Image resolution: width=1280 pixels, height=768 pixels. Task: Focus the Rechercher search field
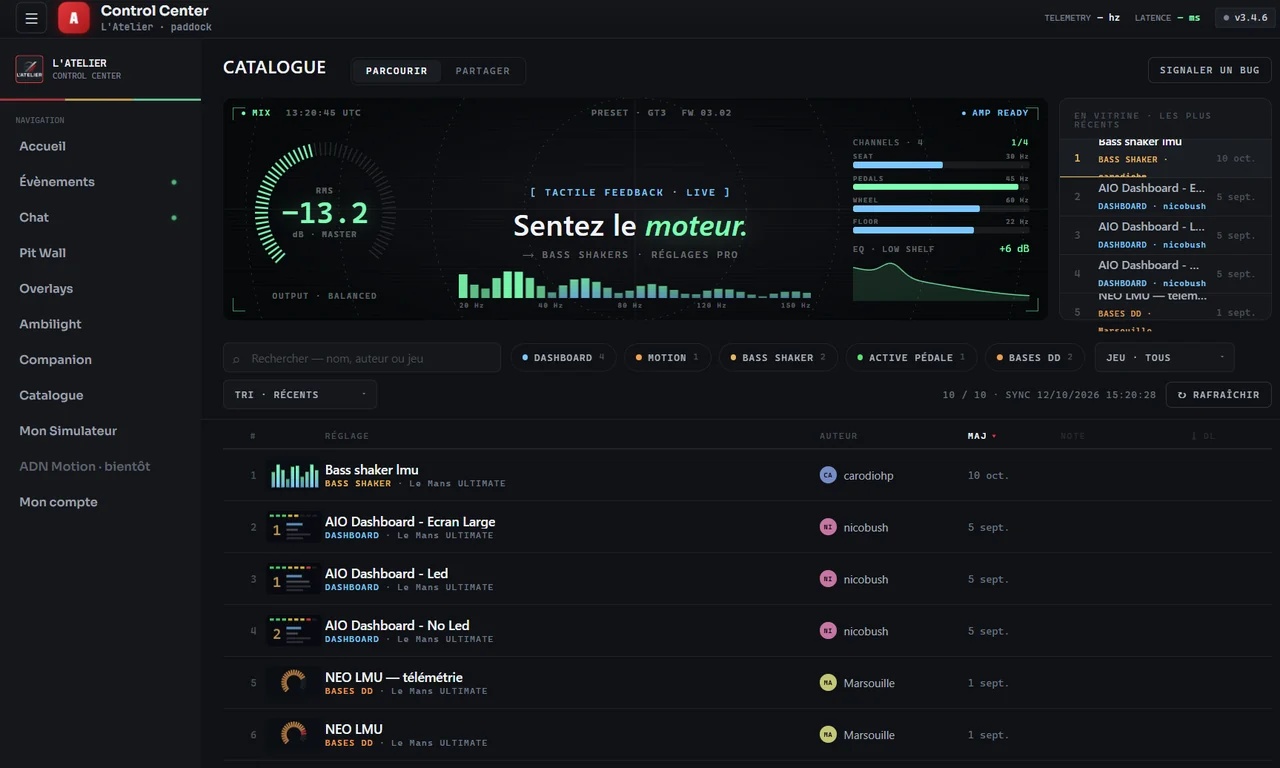362,358
